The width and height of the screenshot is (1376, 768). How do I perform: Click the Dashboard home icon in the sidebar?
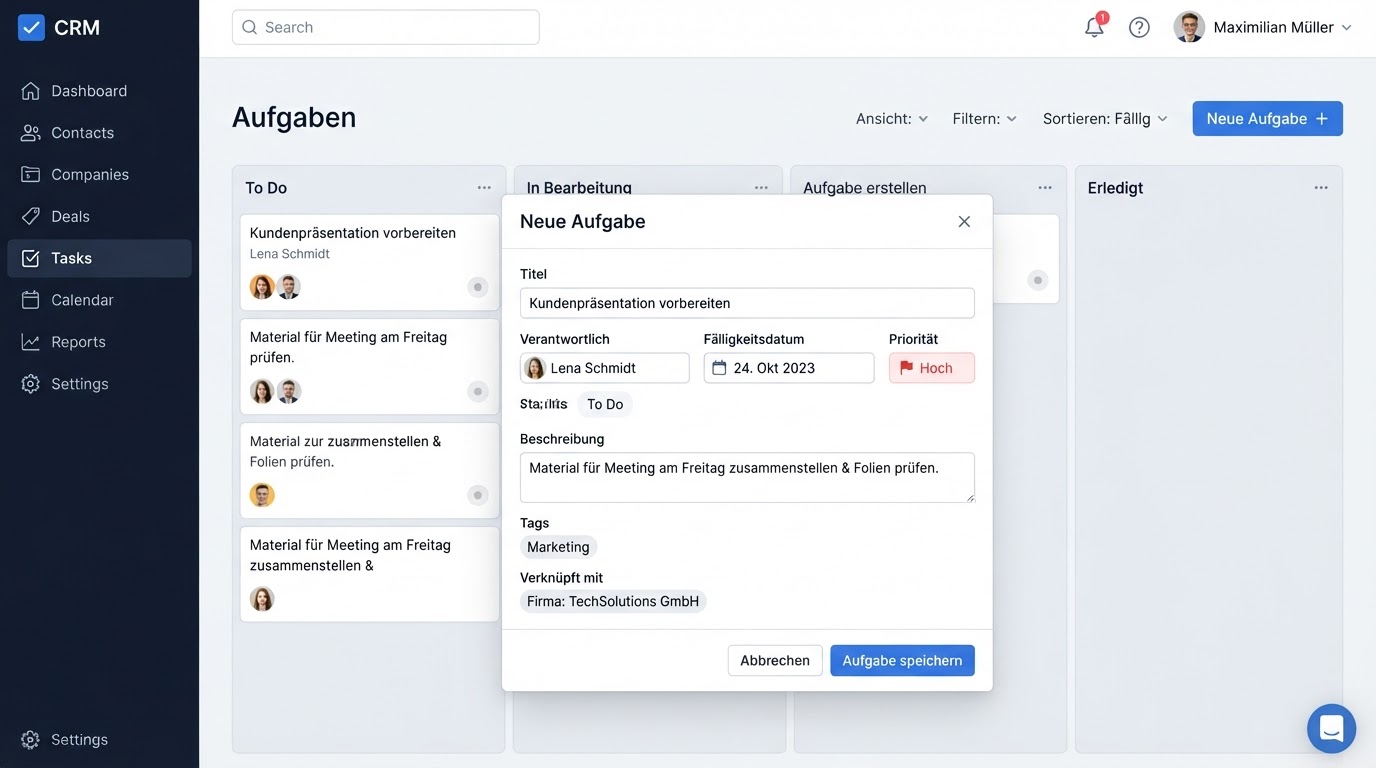(x=31, y=91)
